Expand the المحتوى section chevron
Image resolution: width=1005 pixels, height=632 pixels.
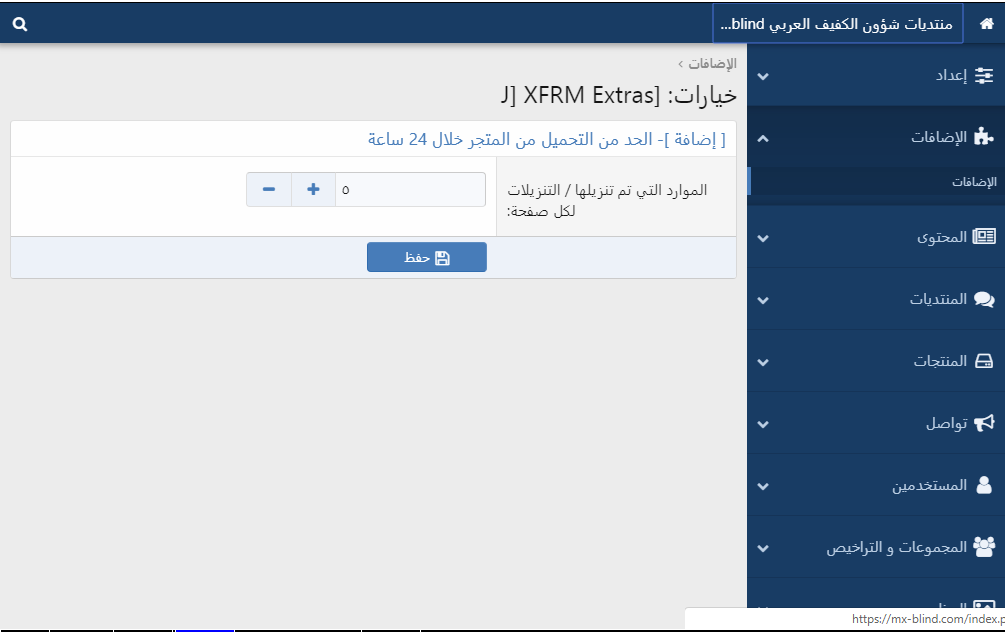click(764, 238)
